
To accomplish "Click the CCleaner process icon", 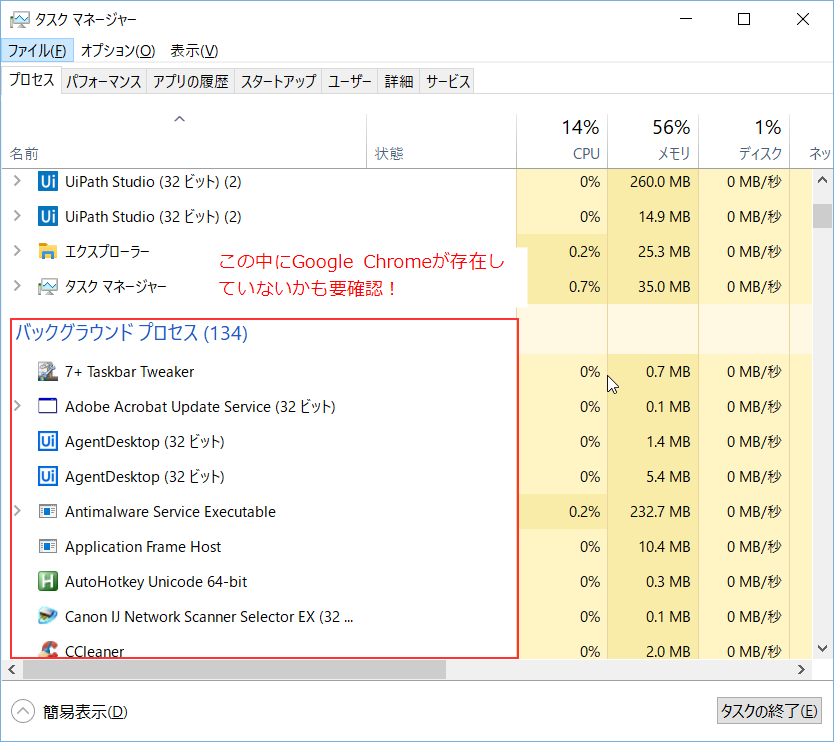I will [48, 649].
